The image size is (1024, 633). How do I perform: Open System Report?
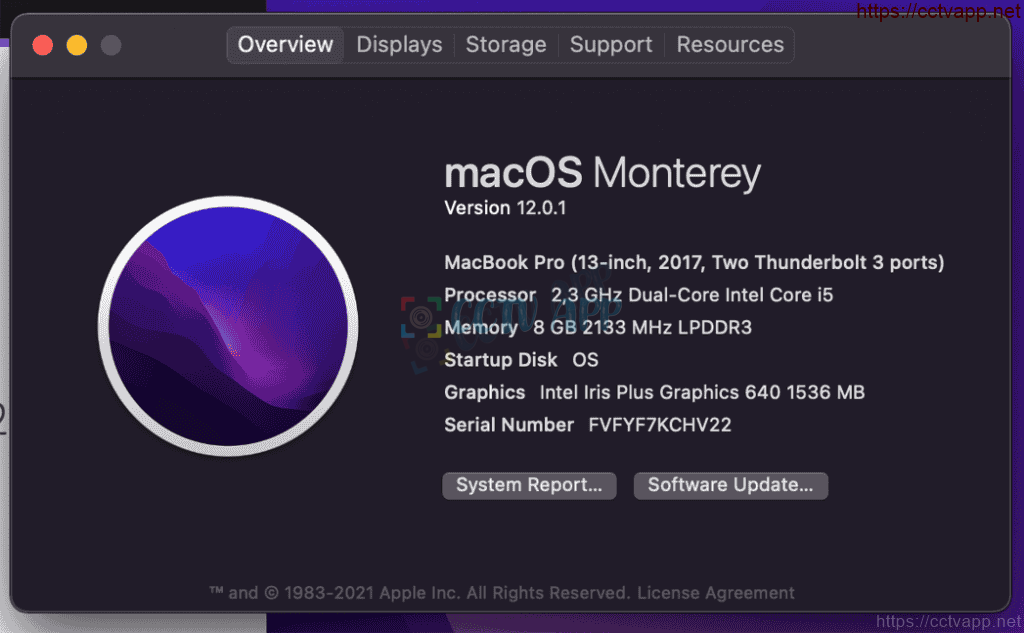[529, 485]
